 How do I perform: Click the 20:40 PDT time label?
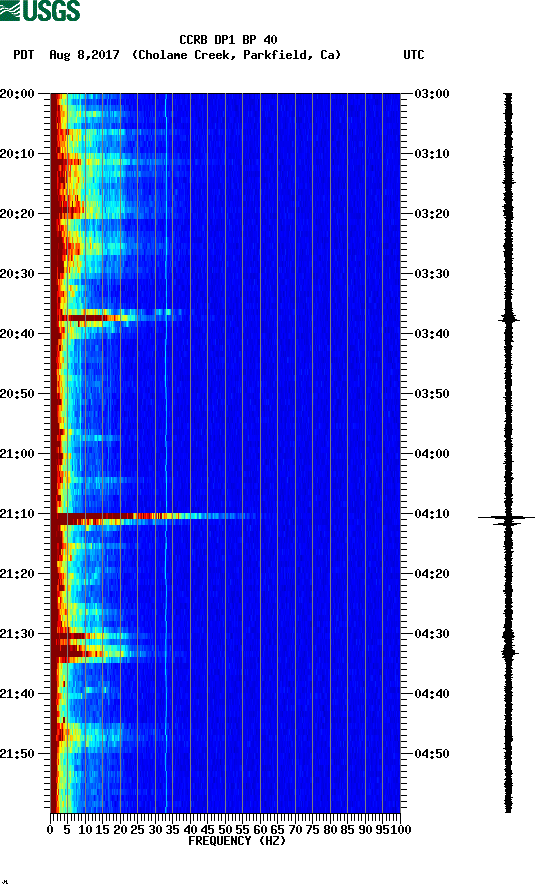point(17,334)
